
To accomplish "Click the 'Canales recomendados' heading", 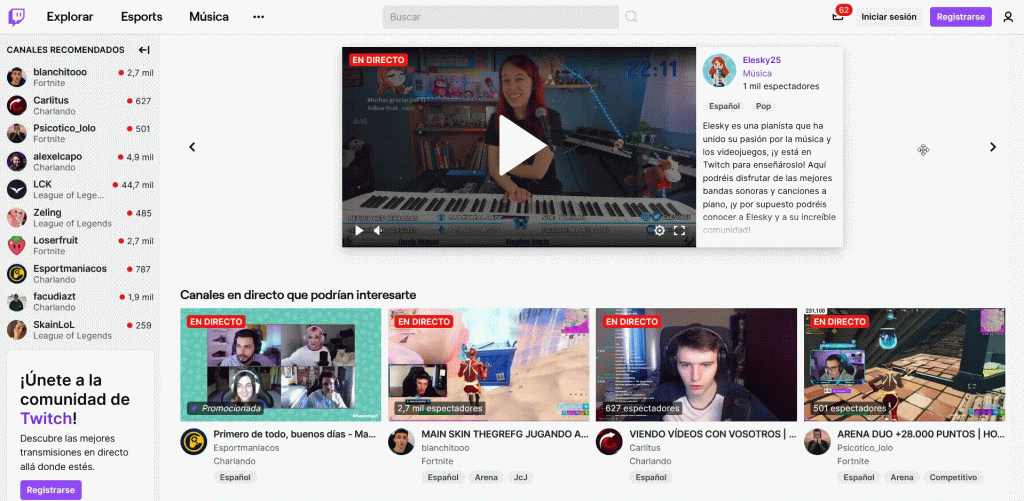I will [65, 50].
